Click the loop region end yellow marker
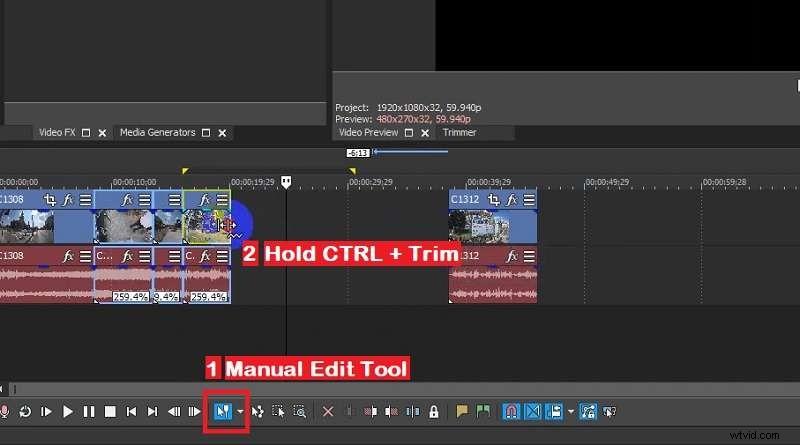 [x=353, y=171]
